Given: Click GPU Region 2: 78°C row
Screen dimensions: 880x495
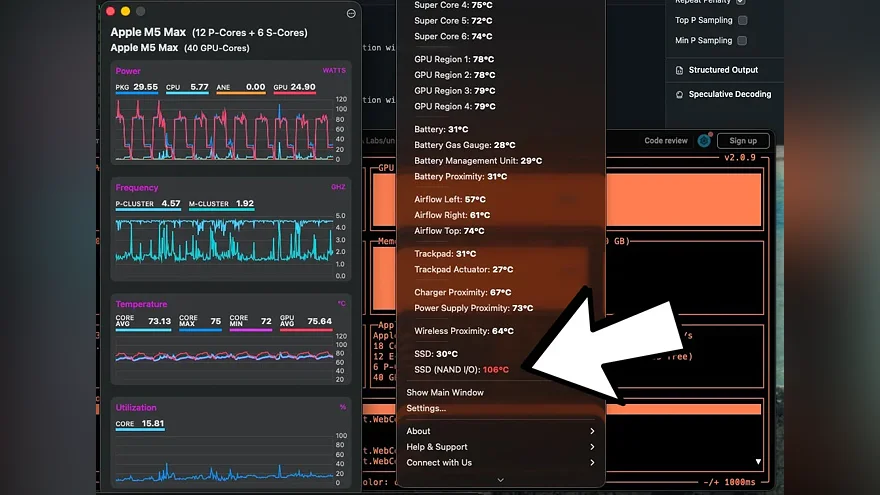Looking at the screenshot, I should [455, 74].
